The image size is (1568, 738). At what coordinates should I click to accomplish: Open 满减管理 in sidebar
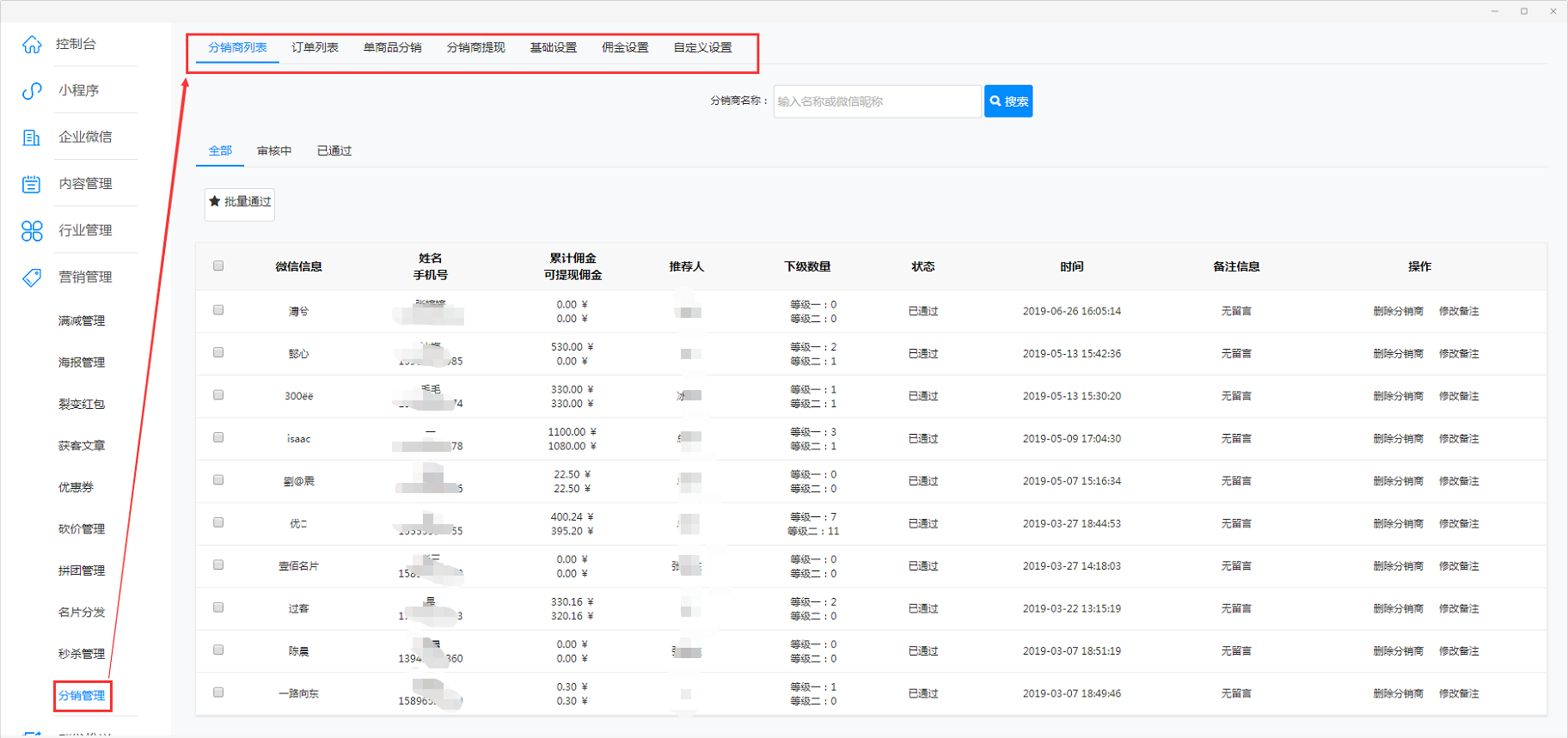82,320
